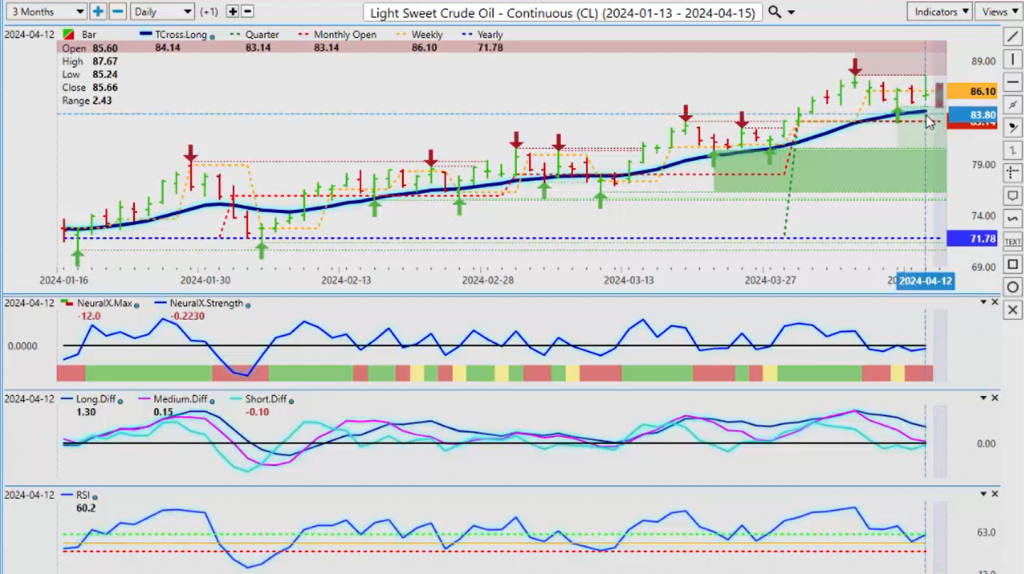Select the callout comment drawing tool
Viewport: 1024px width, 574px height.
coord(1012,196)
